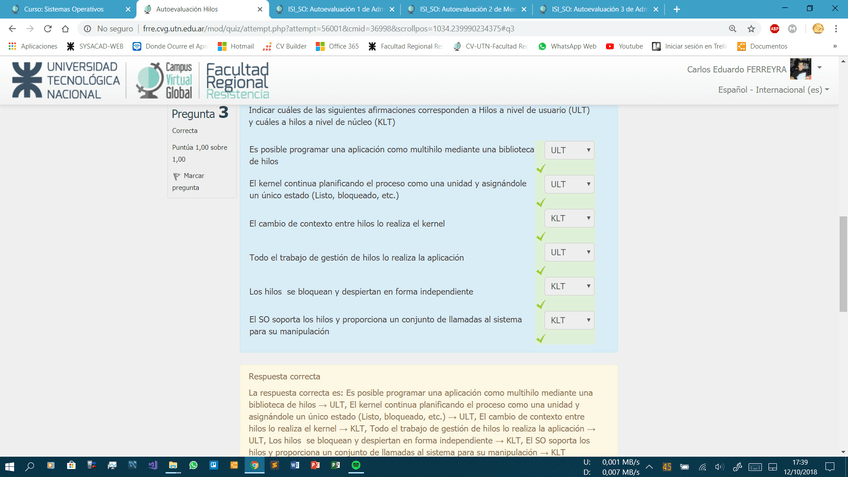Open Chrome's three-dot menu
Image resolution: width=848 pixels, height=477 pixels.
[x=836, y=29]
